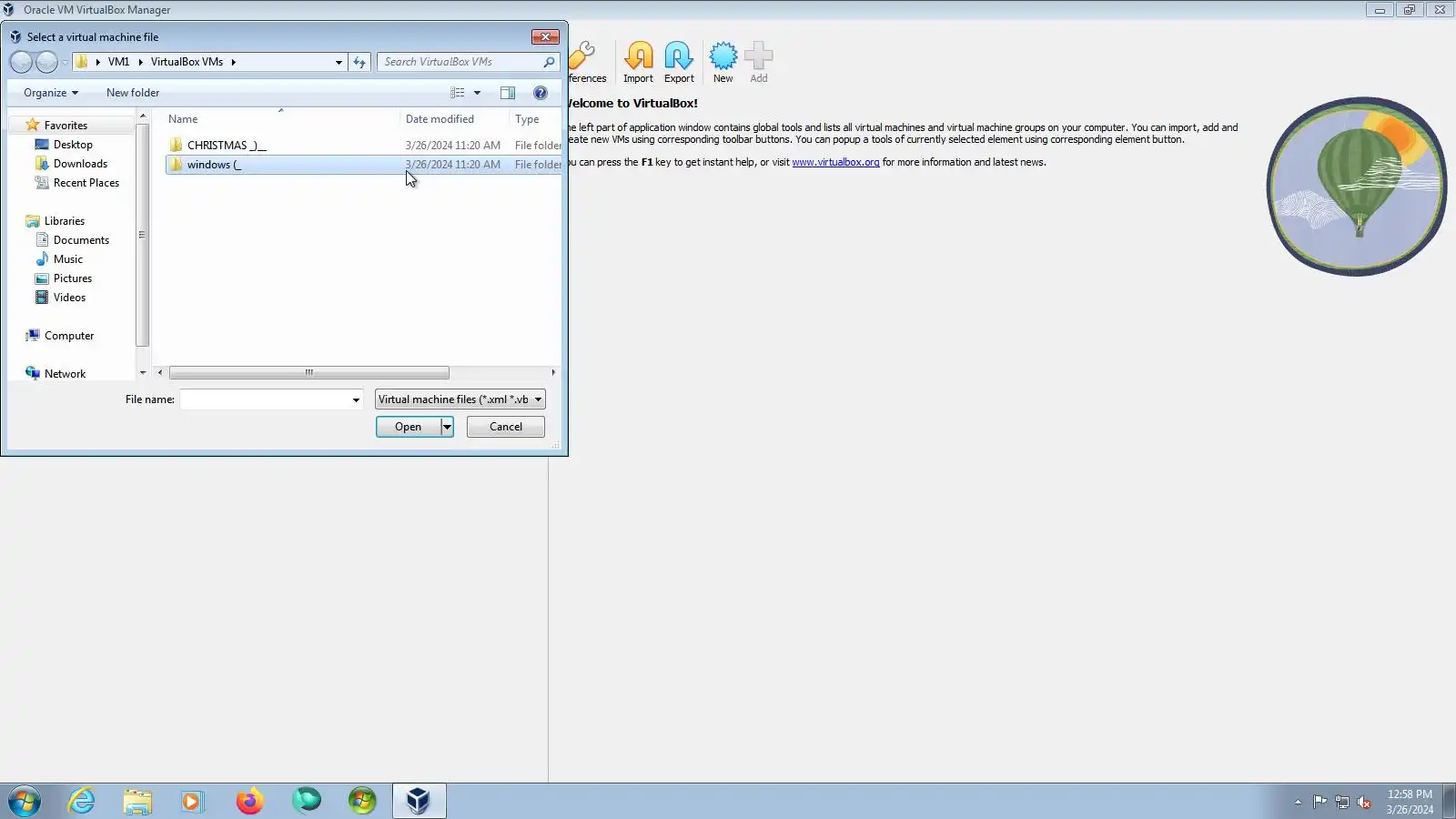The height and width of the screenshot is (819, 1456).
Task: Open the Documents library
Action: pyautogui.click(x=81, y=240)
